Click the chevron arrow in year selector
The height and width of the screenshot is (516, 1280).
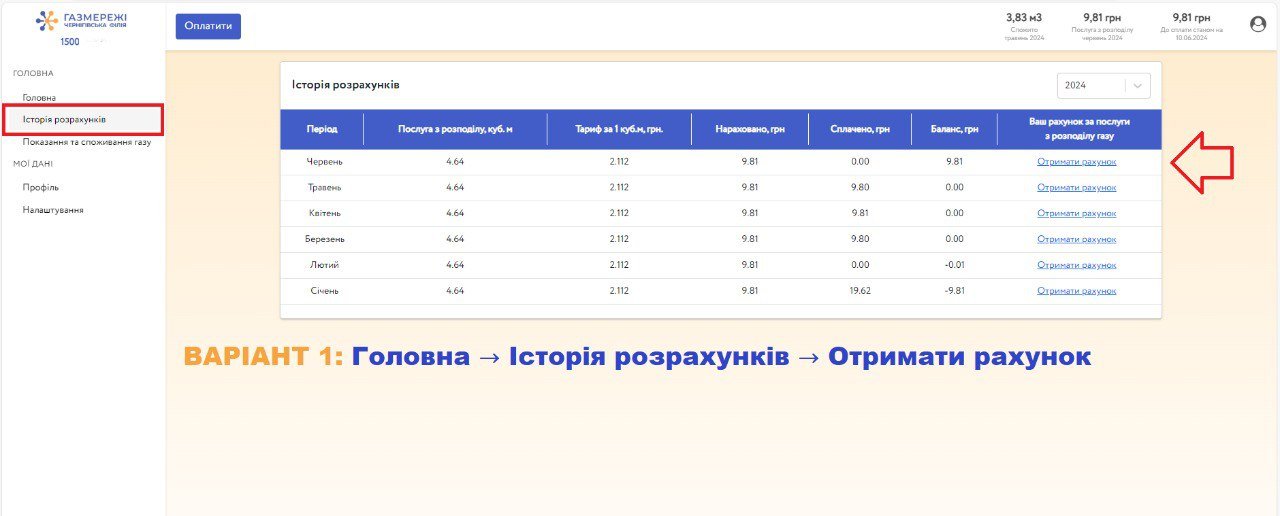click(x=1137, y=86)
